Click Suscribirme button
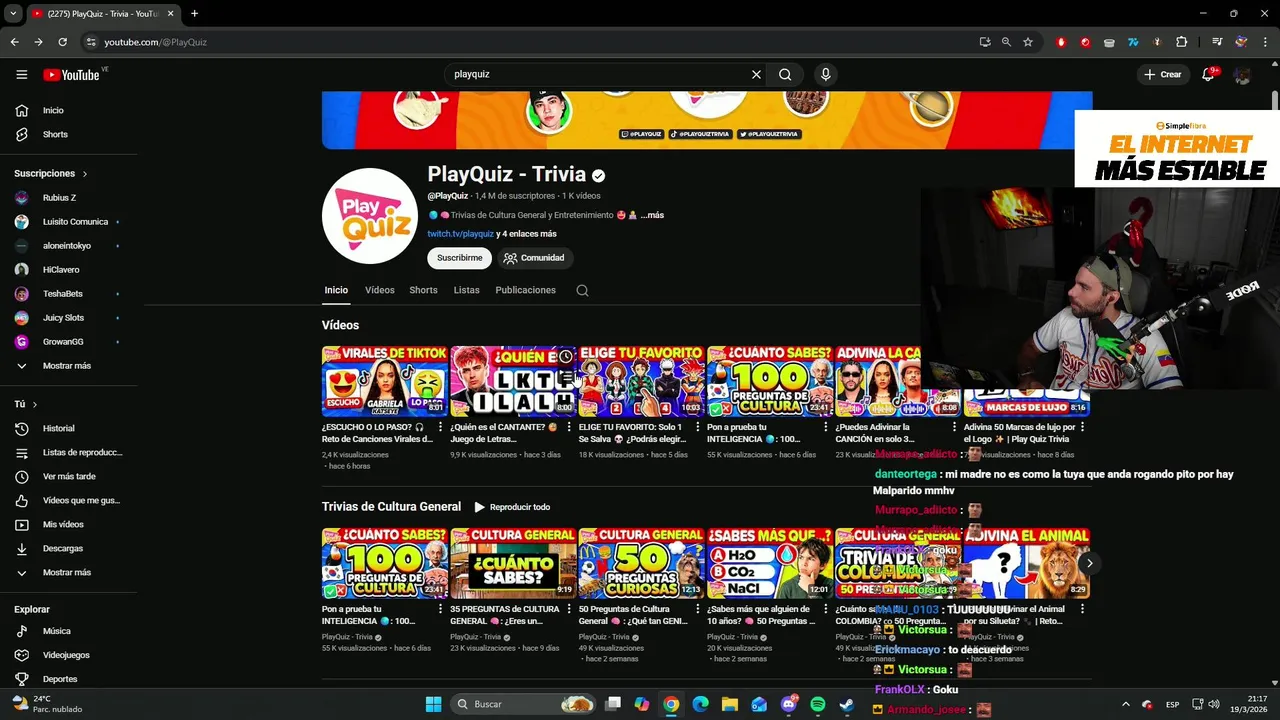The height and width of the screenshot is (720, 1280). pos(460,258)
